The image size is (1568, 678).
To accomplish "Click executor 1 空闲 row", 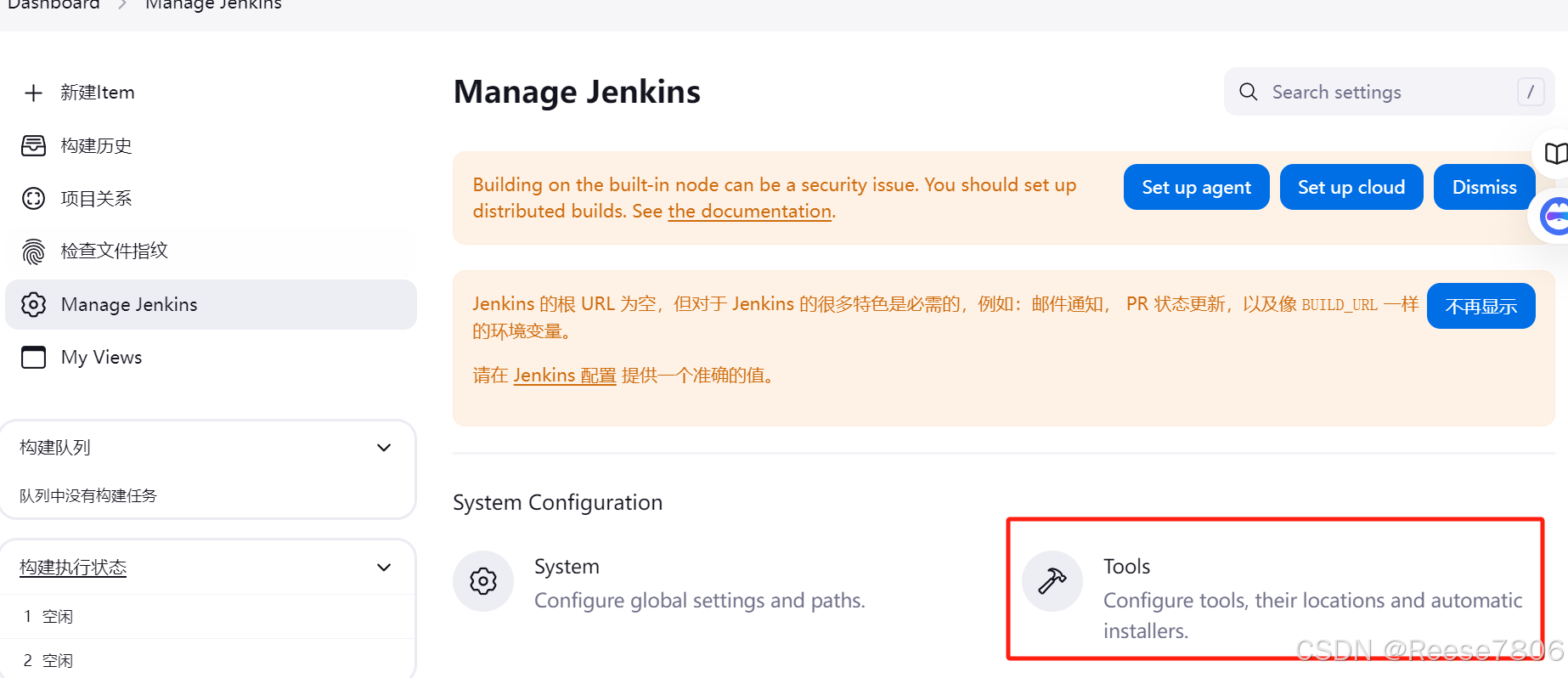I will pos(208,617).
